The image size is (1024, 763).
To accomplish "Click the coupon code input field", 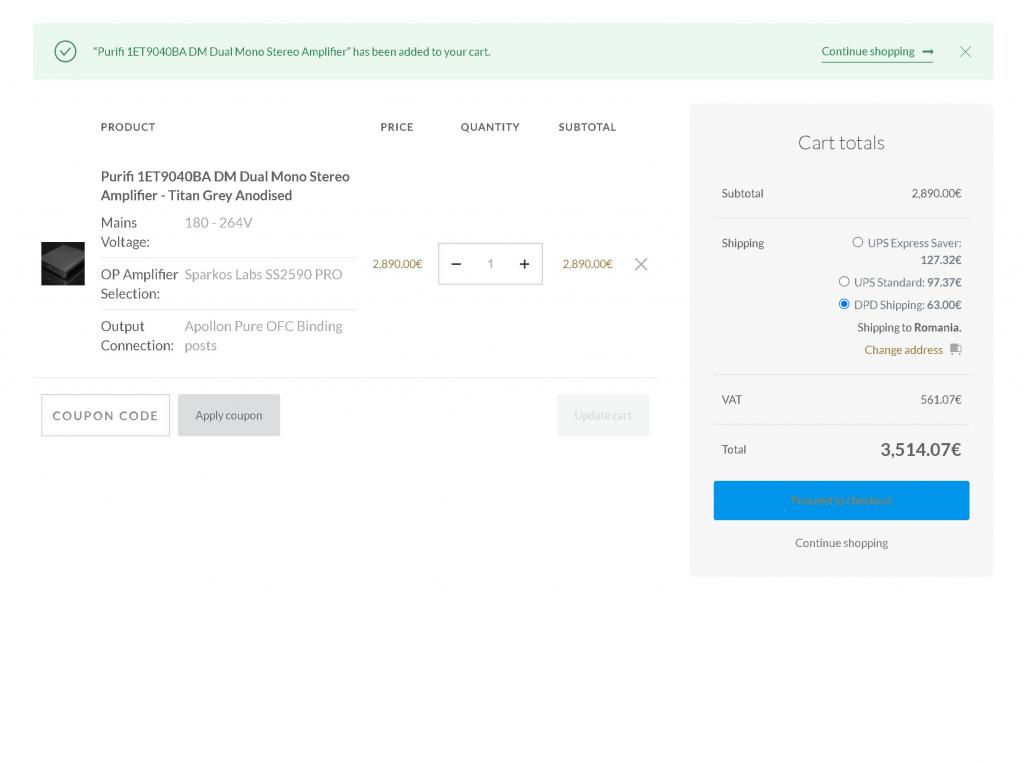I will point(105,415).
